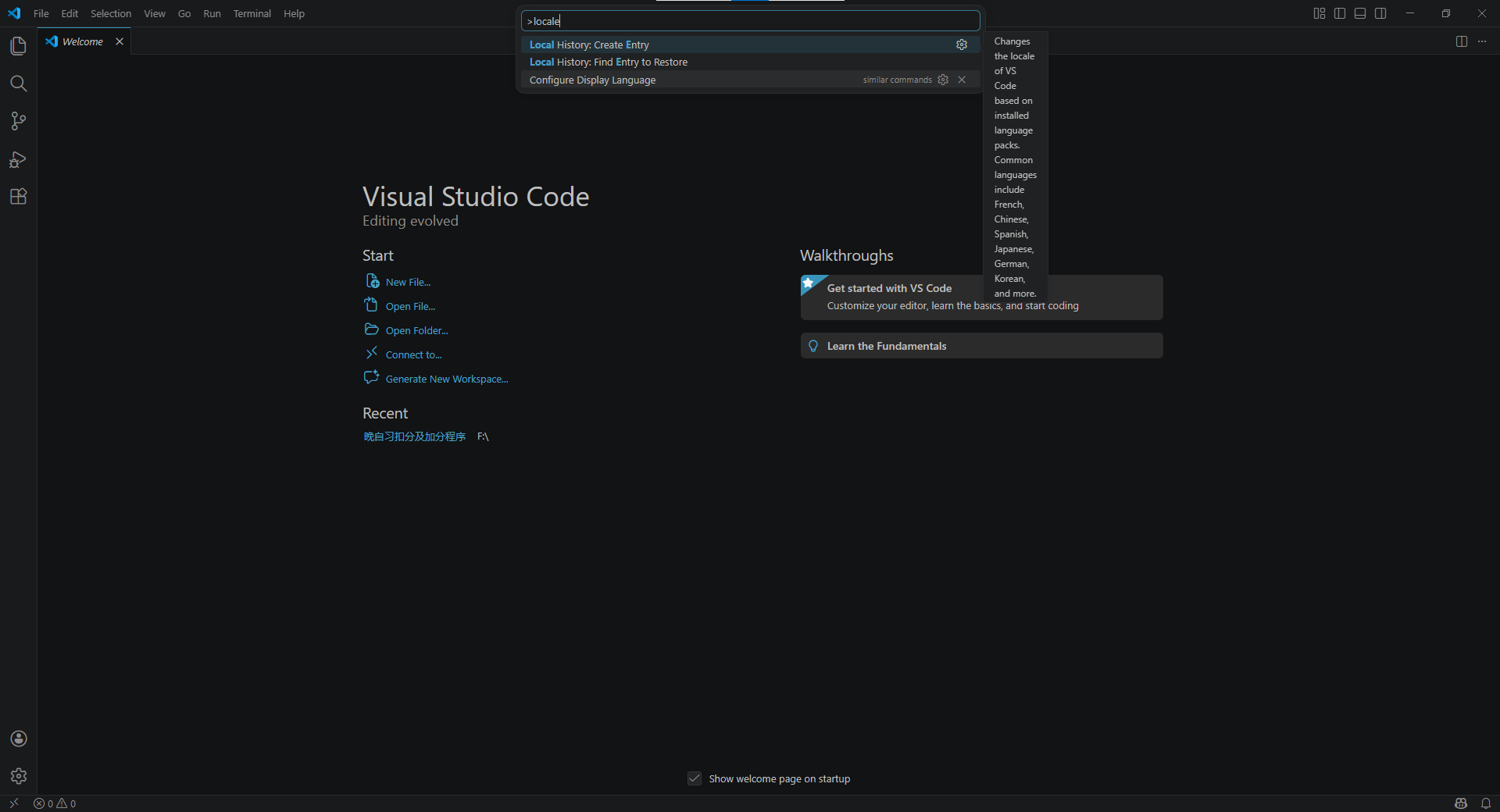Toggle Show welcome page on startup checkbox
This screenshot has width=1500, height=812.
coord(695,778)
